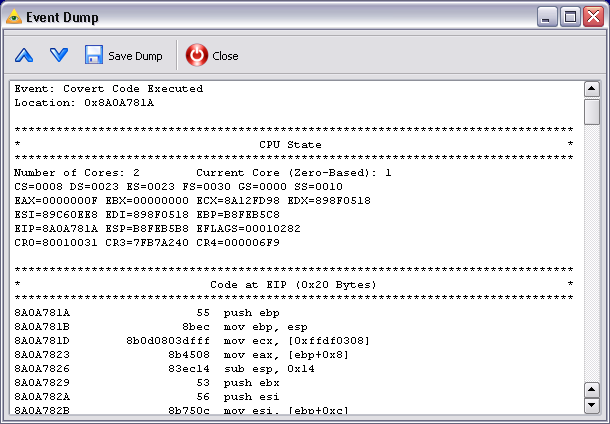Viewport: 610px width, 424px height.
Task: Click the 'mov ebp, esp' instruction
Action: (x=266, y=327)
